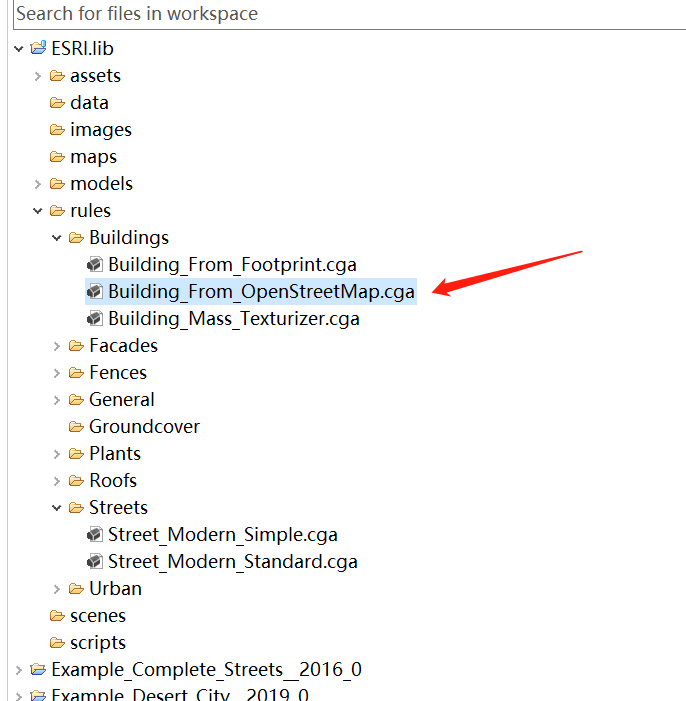686x701 pixels.
Task: Click the images folder icon
Action: [x=57, y=130]
